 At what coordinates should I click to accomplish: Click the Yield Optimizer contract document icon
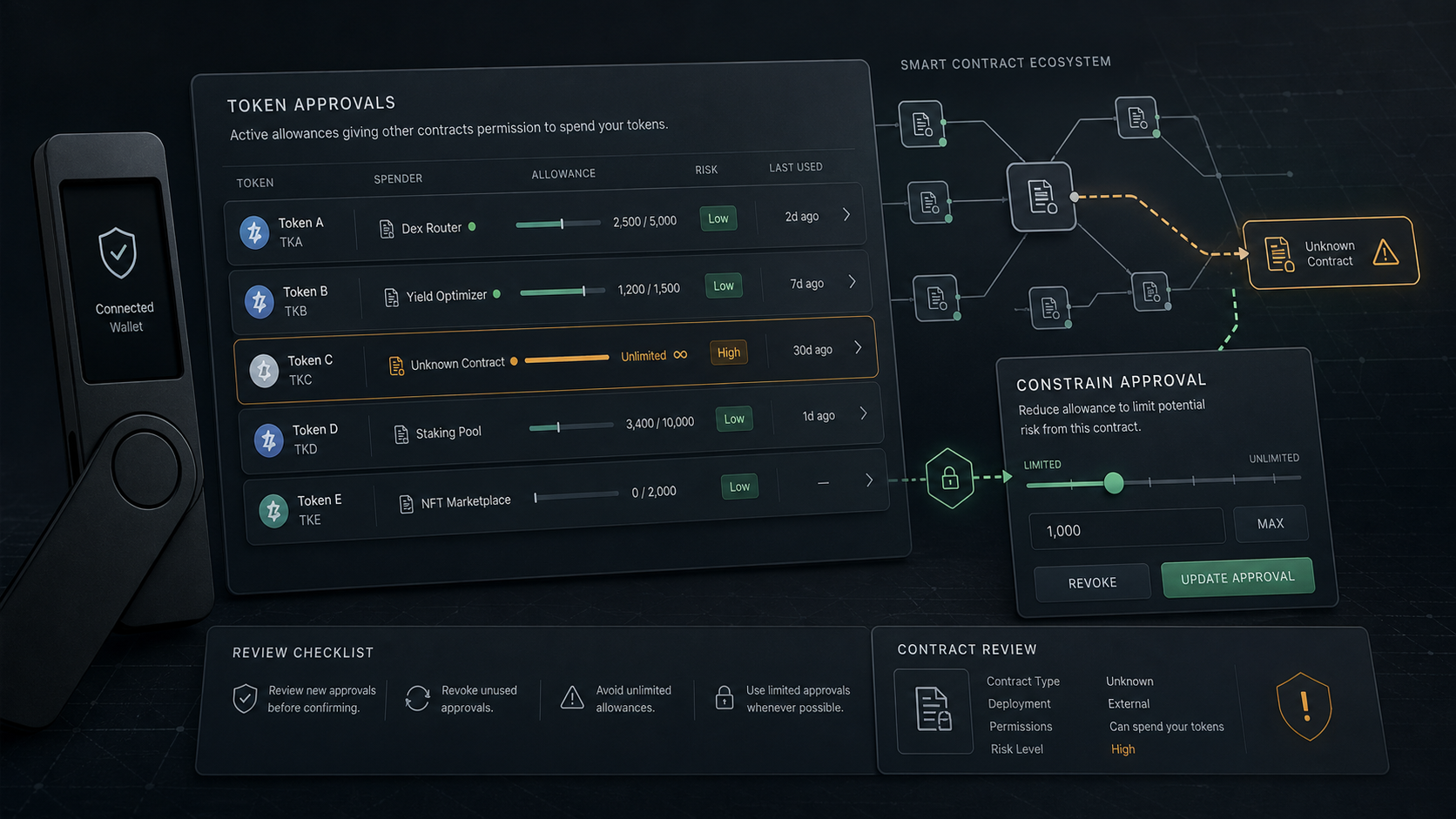point(391,298)
